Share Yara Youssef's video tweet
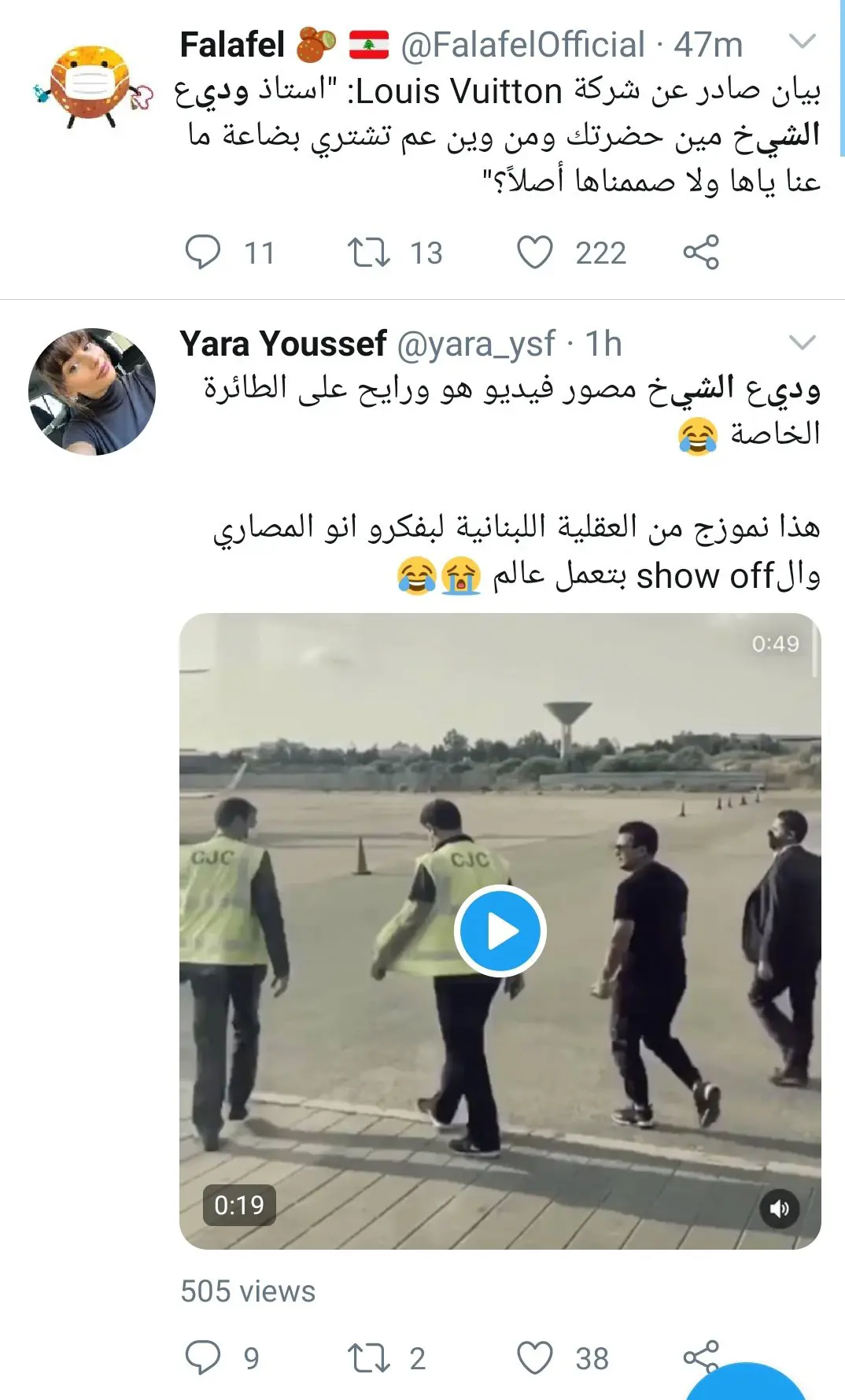The image size is (845, 1400). tap(701, 1355)
